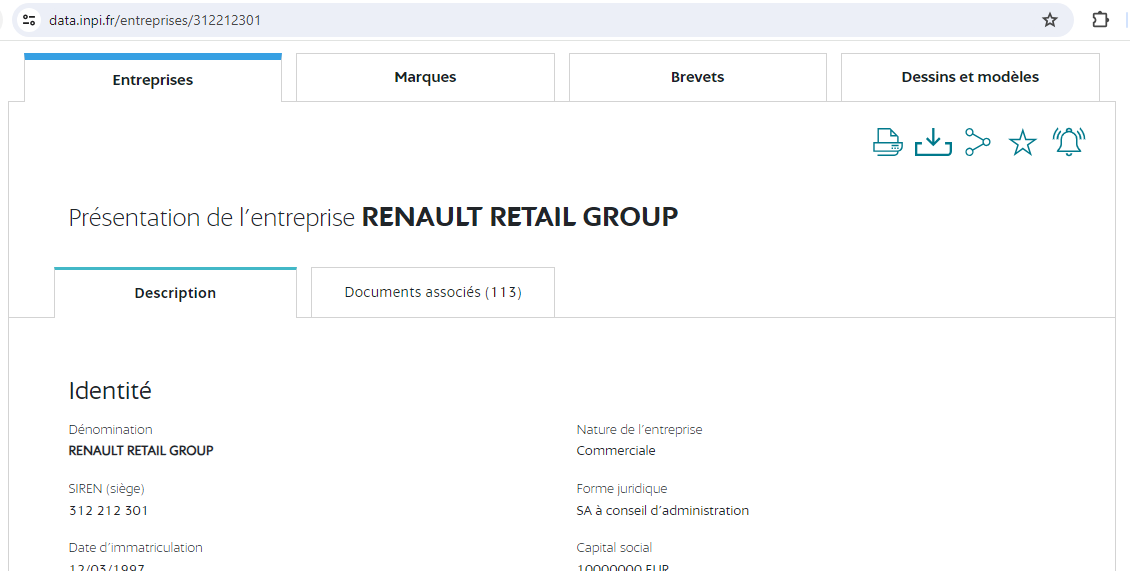Viewport: 1130px width, 571px height.
Task: Share this company page
Action: pyautogui.click(x=978, y=142)
